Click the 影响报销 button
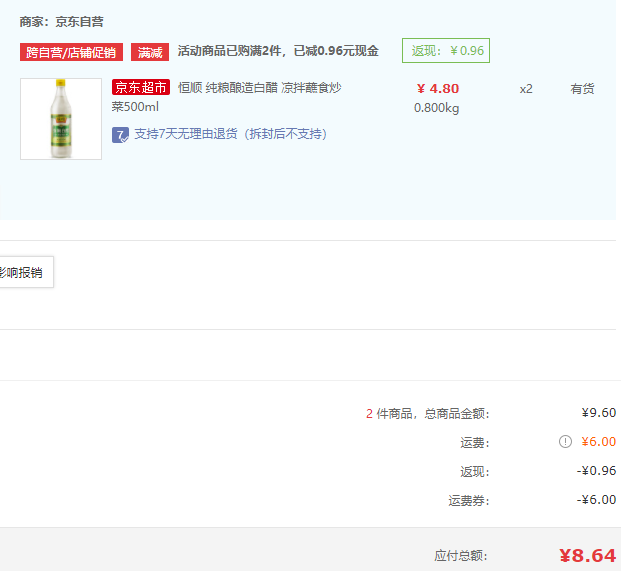This screenshot has height=571, width=621. coord(25,272)
